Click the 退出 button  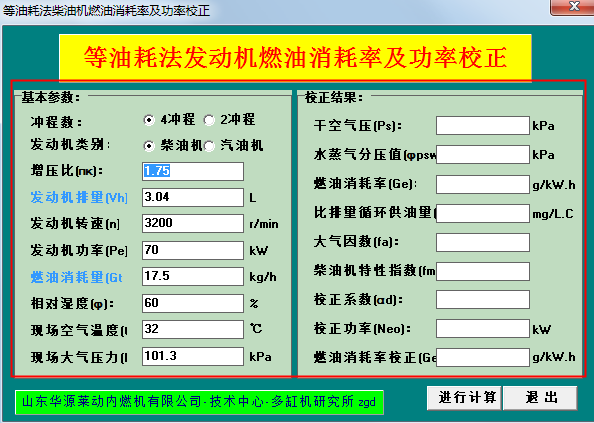[x=540, y=398]
